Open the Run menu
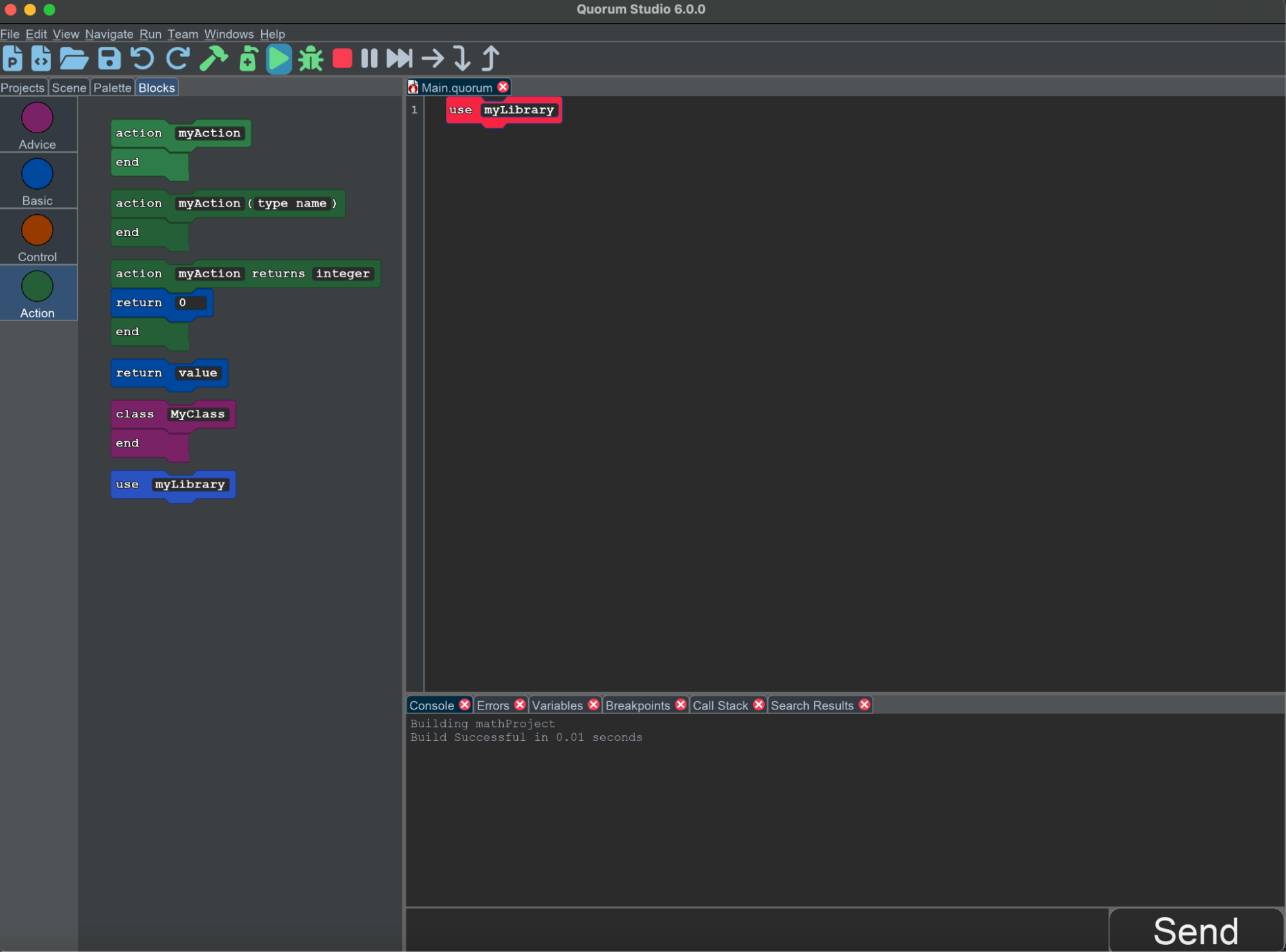The width and height of the screenshot is (1286, 952). (150, 34)
